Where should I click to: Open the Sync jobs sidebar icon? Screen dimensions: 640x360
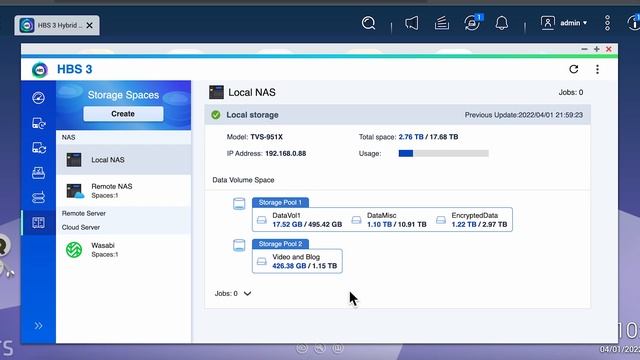(x=38, y=148)
